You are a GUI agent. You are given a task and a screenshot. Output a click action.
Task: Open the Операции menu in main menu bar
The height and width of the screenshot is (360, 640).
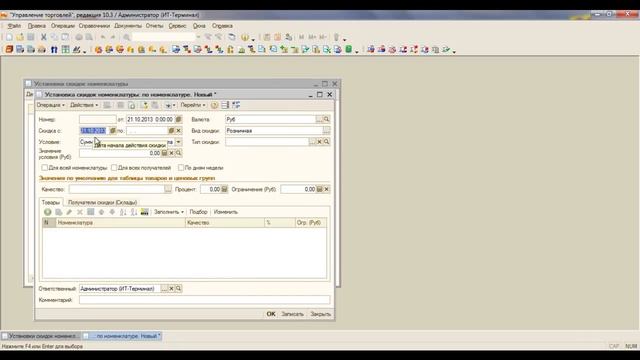[62, 26]
